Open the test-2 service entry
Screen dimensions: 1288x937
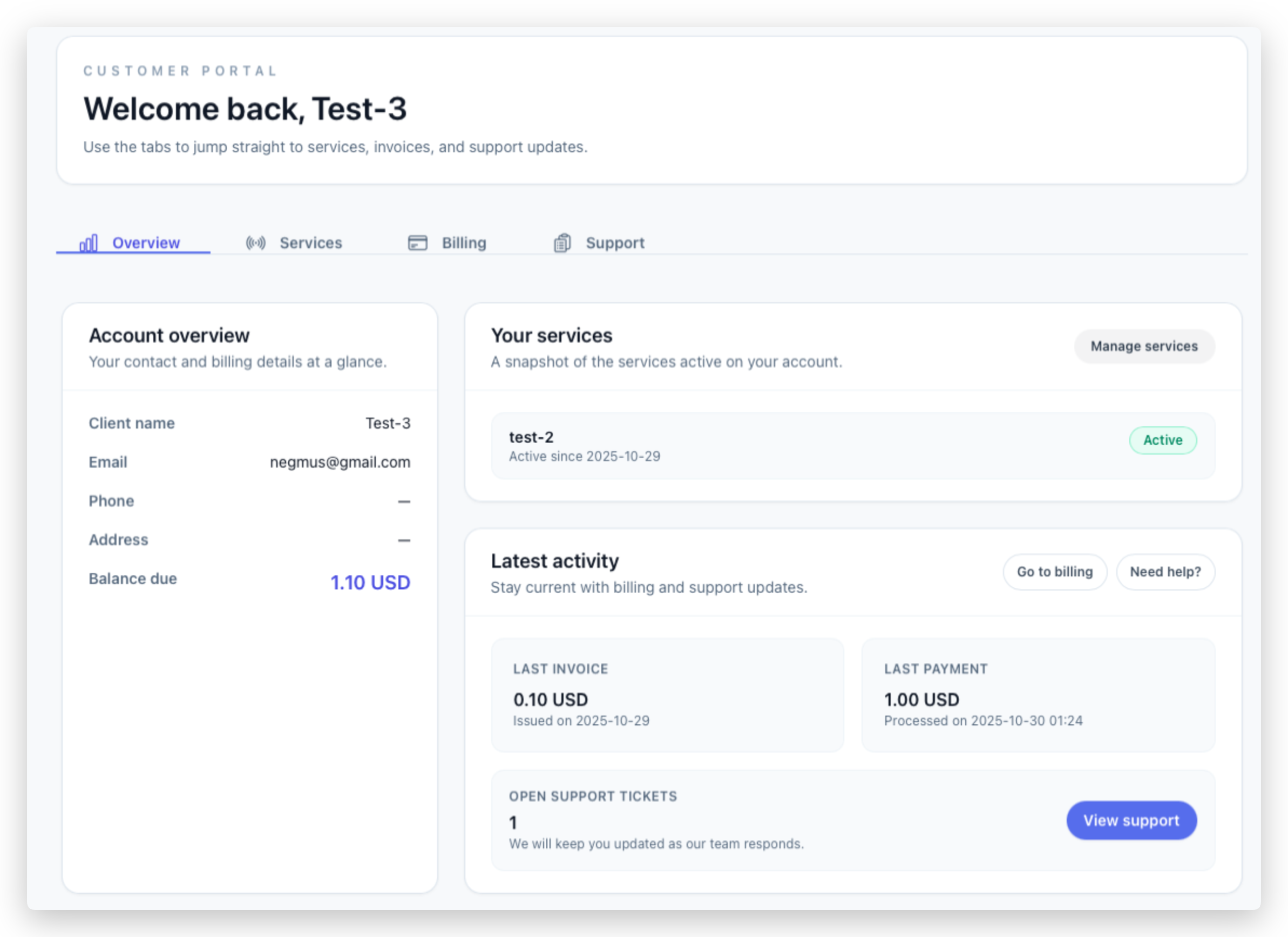pyautogui.click(x=531, y=437)
